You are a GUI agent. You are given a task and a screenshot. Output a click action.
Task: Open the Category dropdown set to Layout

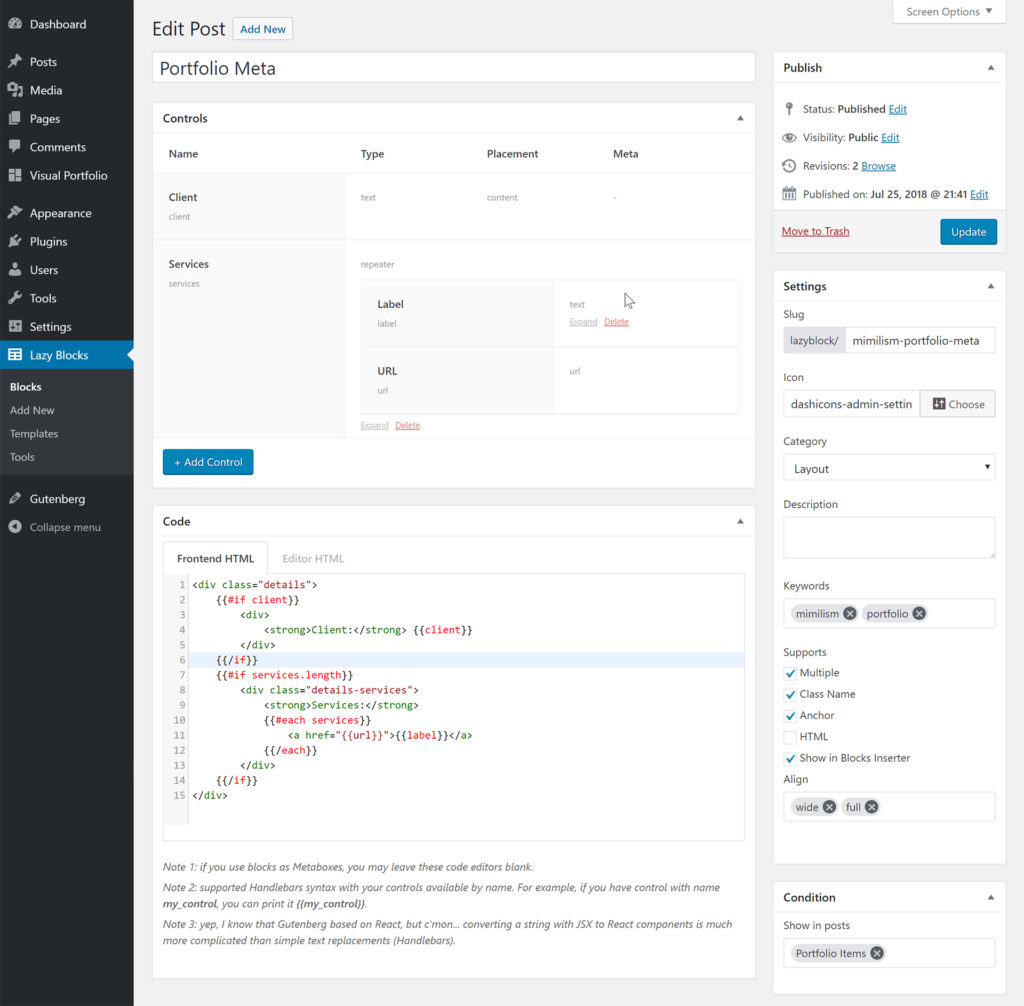coord(888,467)
